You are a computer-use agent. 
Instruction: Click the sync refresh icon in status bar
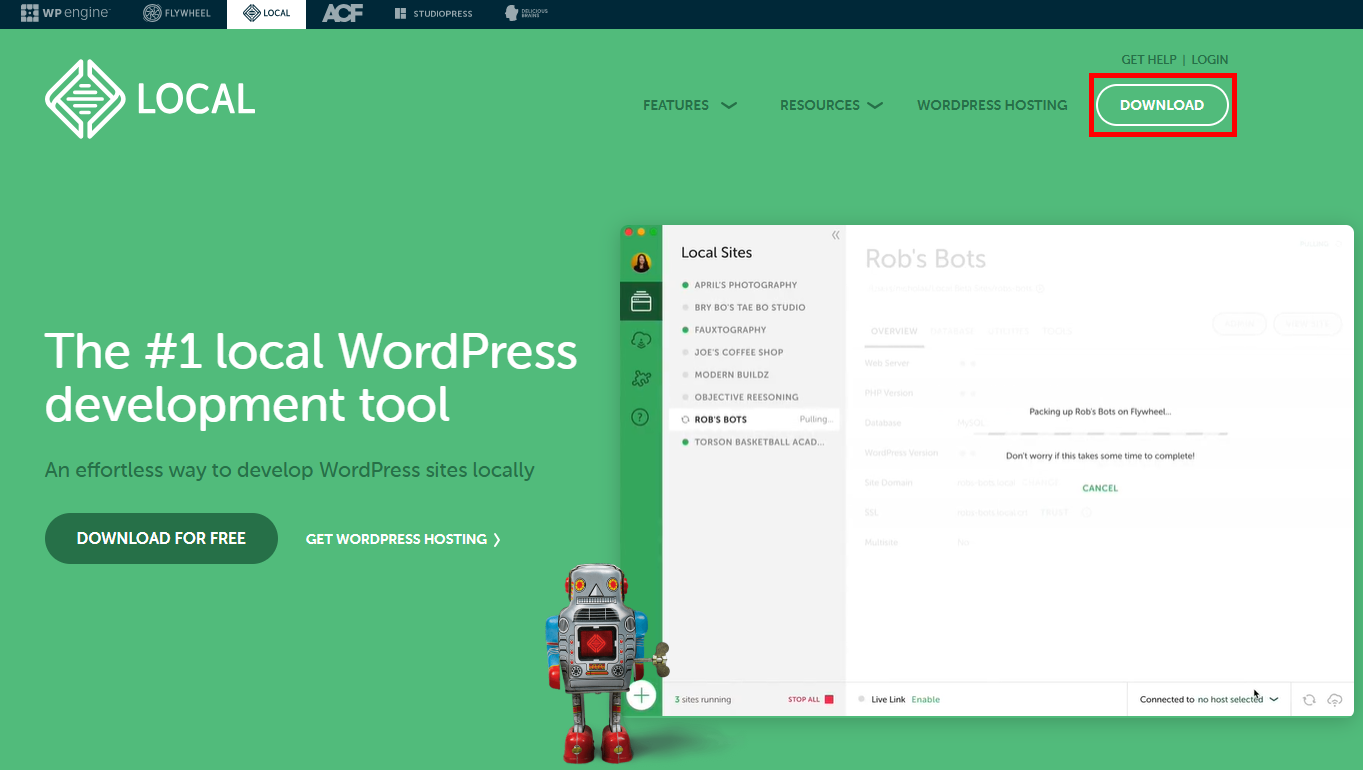pos(1309,700)
